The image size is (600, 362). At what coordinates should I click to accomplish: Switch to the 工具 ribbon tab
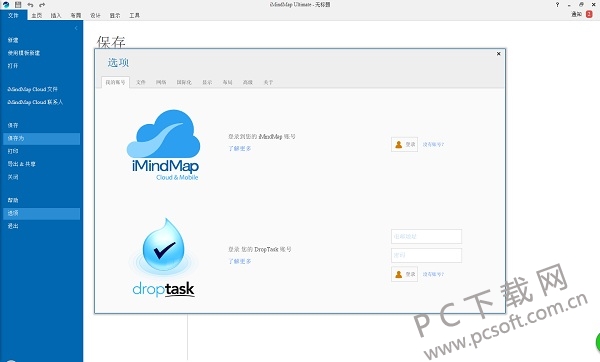pos(134,15)
